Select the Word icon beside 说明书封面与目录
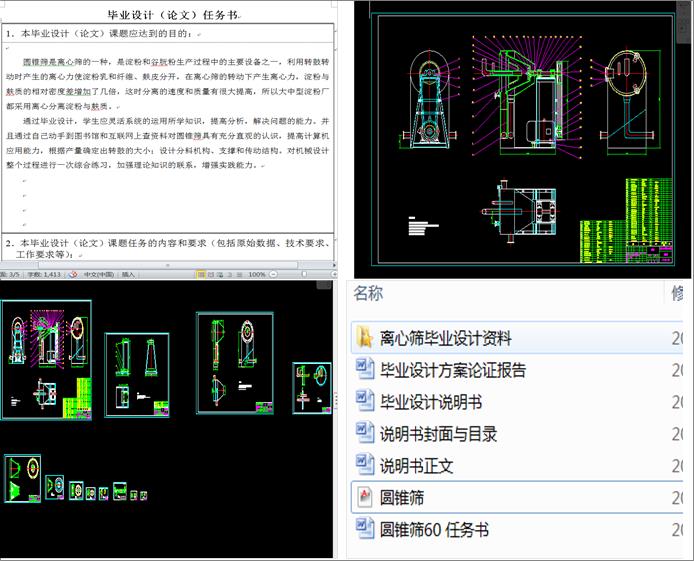The image size is (694, 561). pyautogui.click(x=365, y=433)
